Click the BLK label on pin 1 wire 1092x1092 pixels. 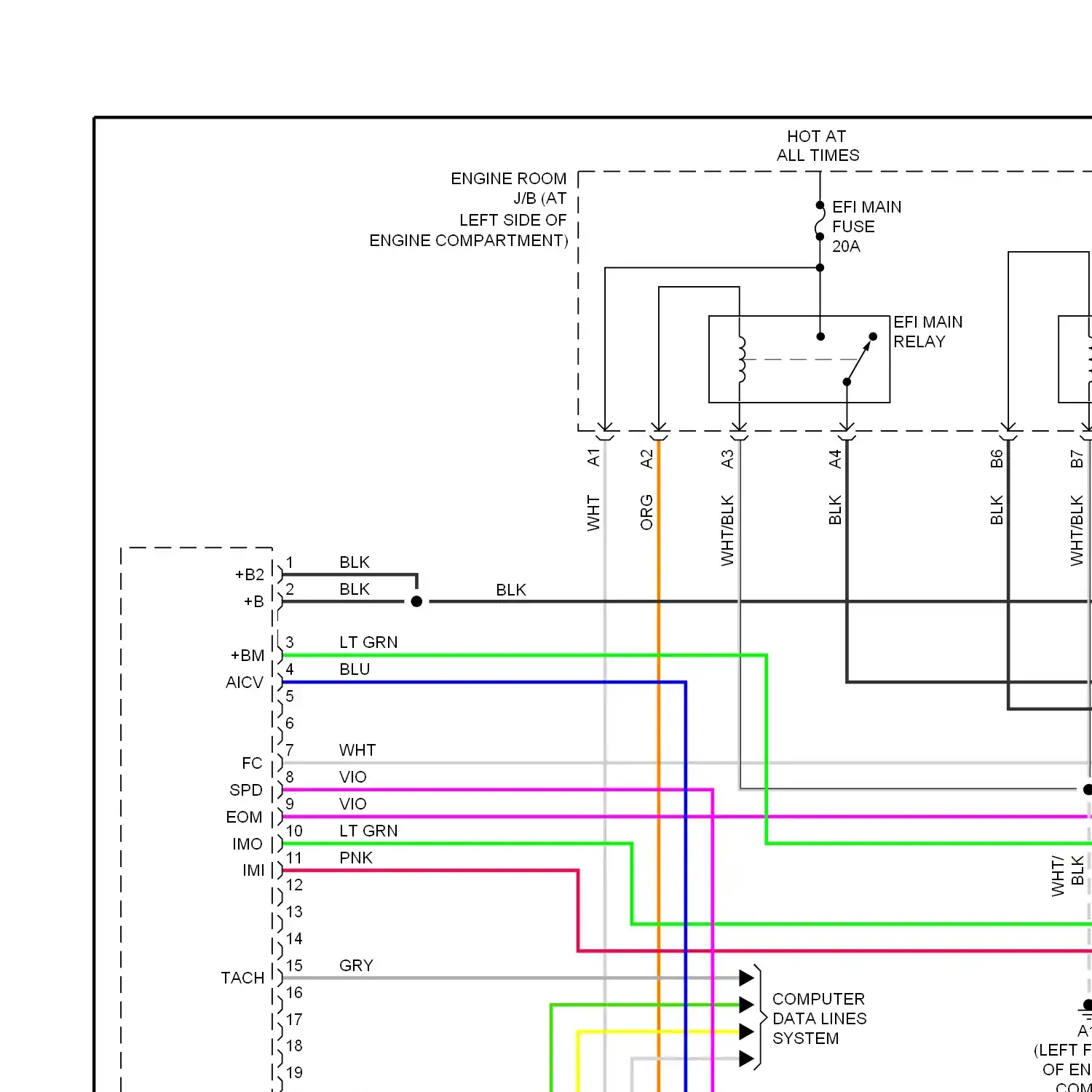point(355,562)
